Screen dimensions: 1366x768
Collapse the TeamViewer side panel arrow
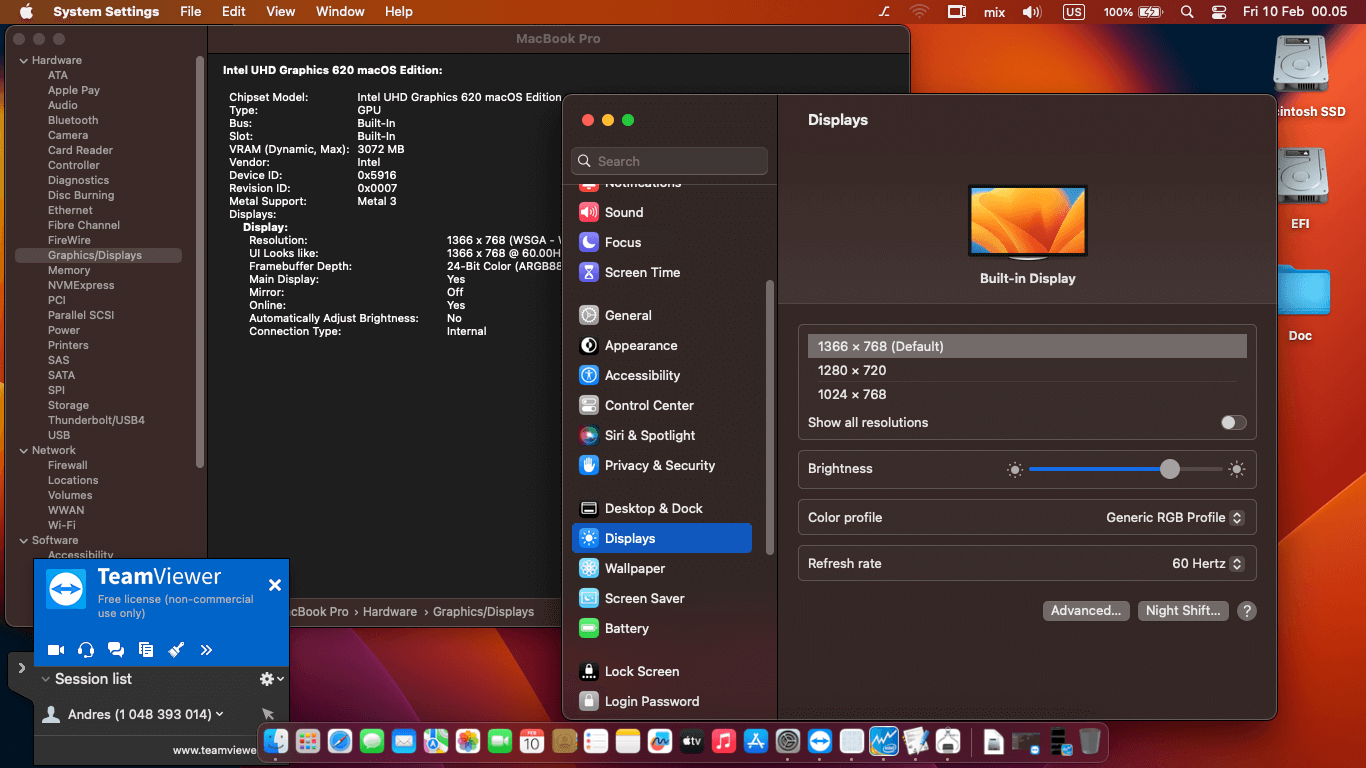click(22, 668)
